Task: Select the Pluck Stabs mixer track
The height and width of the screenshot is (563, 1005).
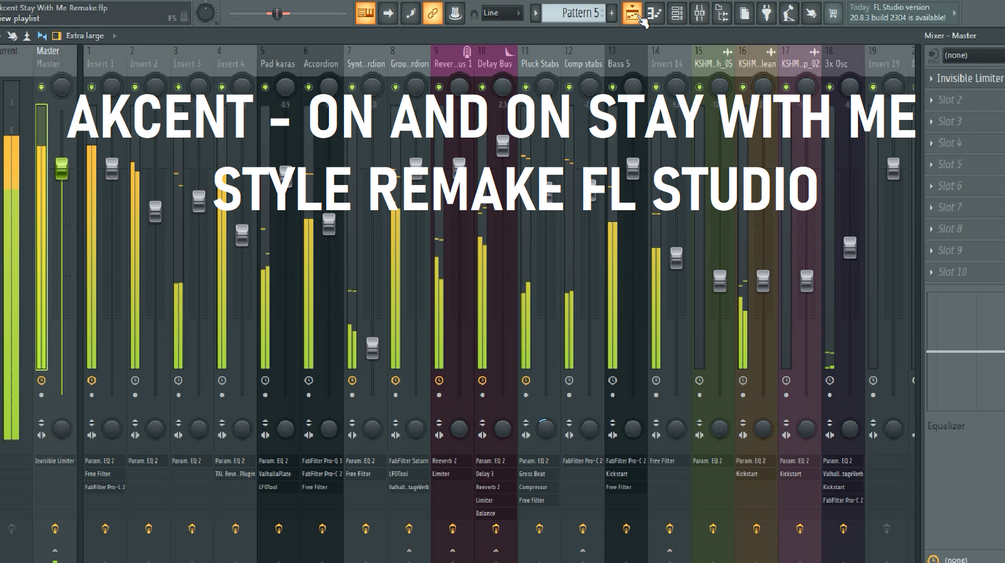Action: (x=540, y=63)
